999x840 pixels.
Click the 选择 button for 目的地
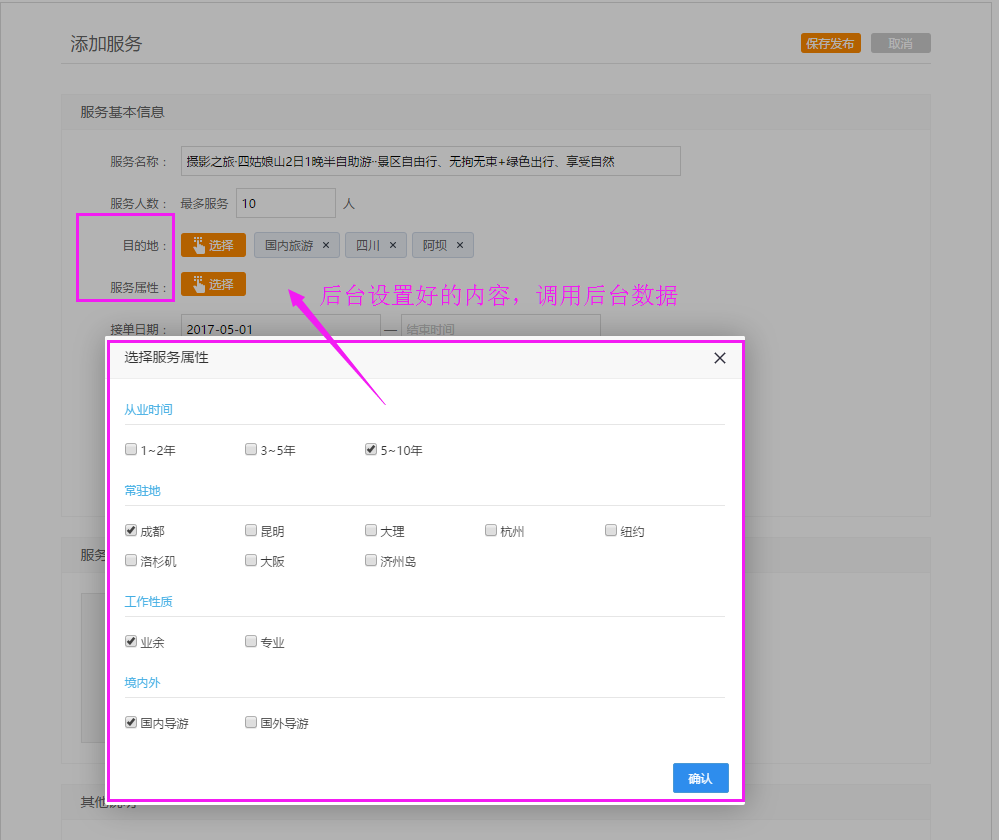click(213, 245)
